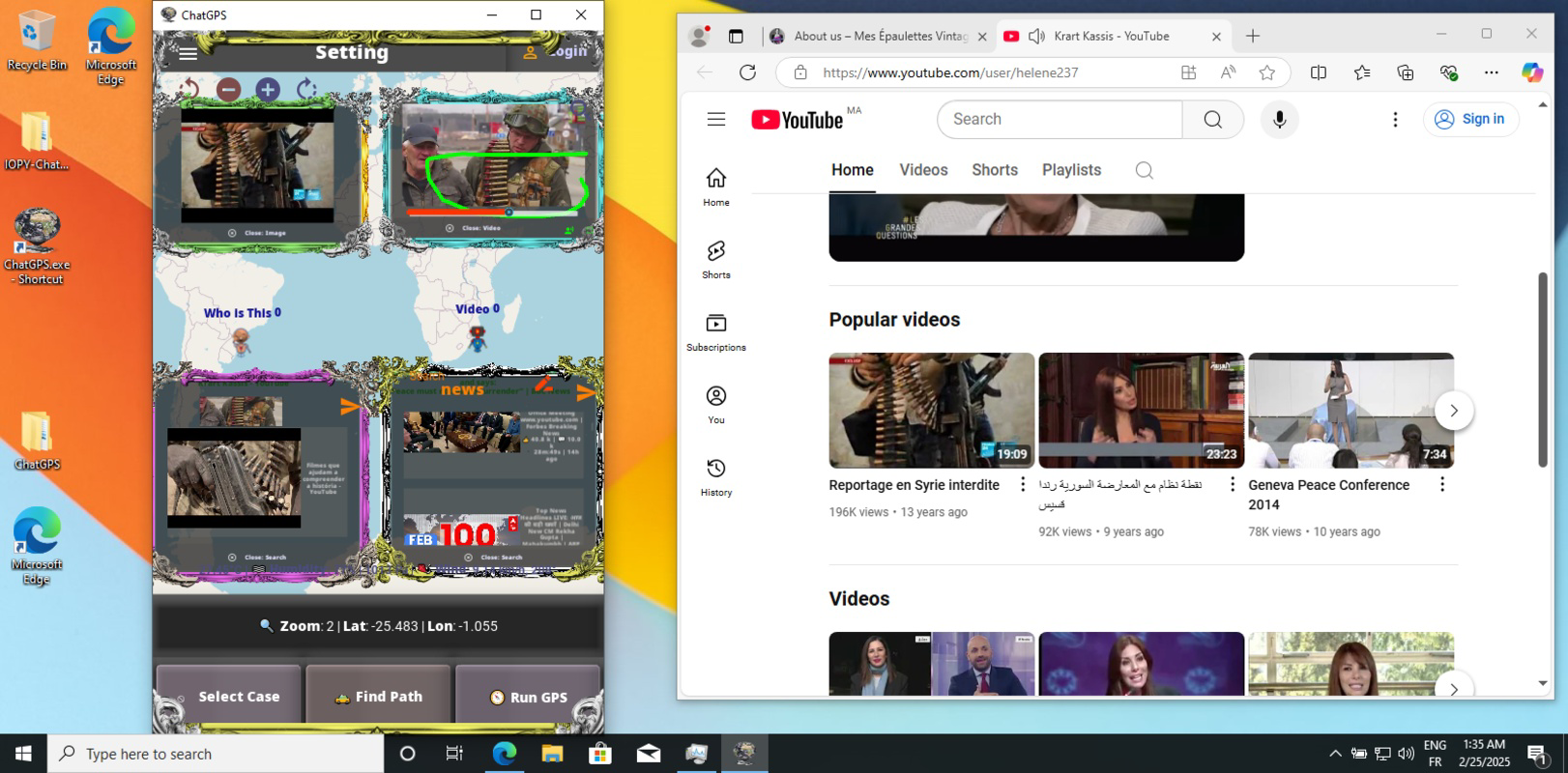Close the Krart Kassis YouTube tab

pos(1216,37)
